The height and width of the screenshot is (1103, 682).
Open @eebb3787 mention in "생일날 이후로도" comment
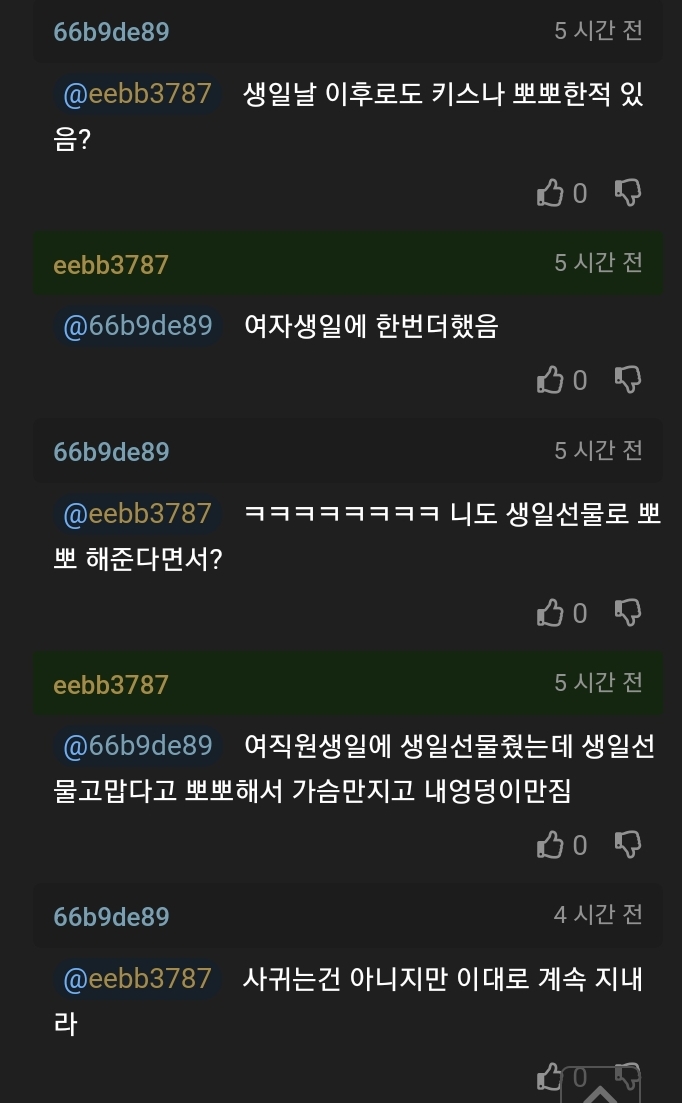[x=137, y=95]
